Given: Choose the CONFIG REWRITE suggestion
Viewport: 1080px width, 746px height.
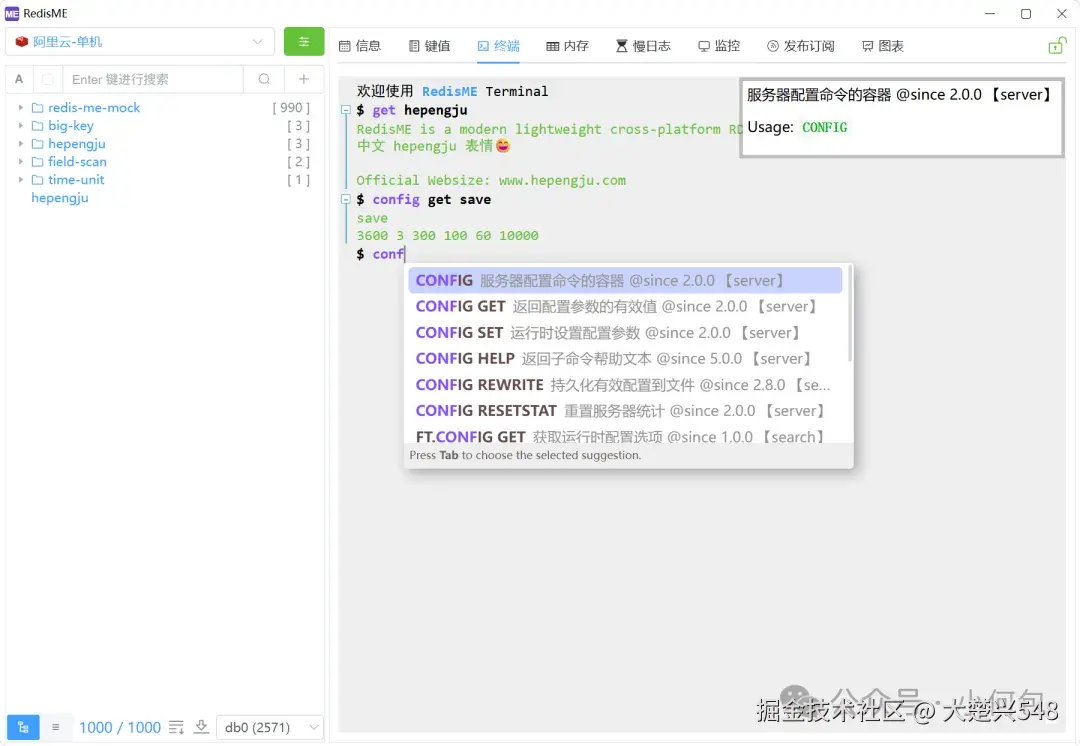Looking at the screenshot, I should pos(625,385).
